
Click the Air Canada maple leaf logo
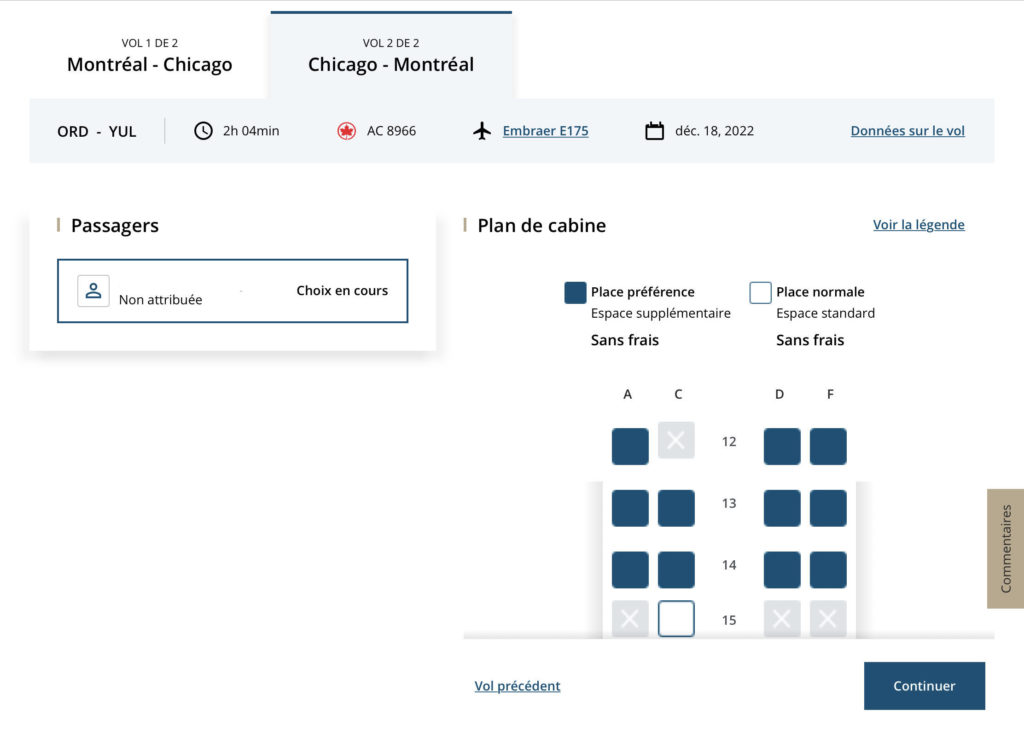[x=347, y=131]
